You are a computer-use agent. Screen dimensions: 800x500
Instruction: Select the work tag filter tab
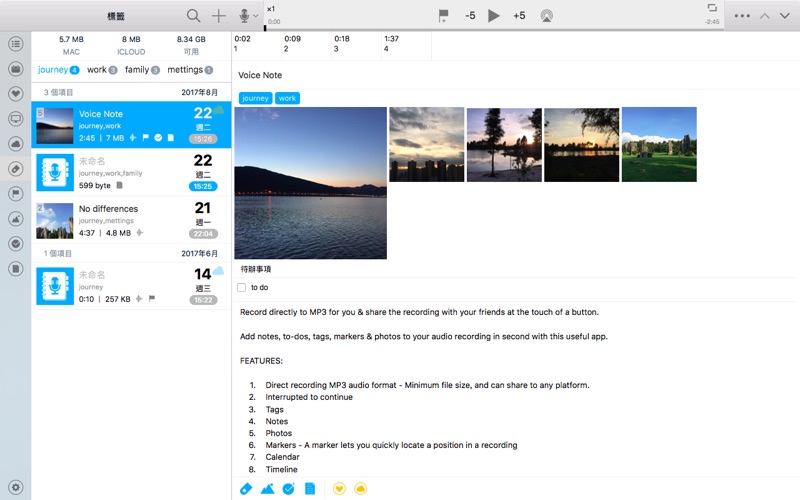click(102, 70)
